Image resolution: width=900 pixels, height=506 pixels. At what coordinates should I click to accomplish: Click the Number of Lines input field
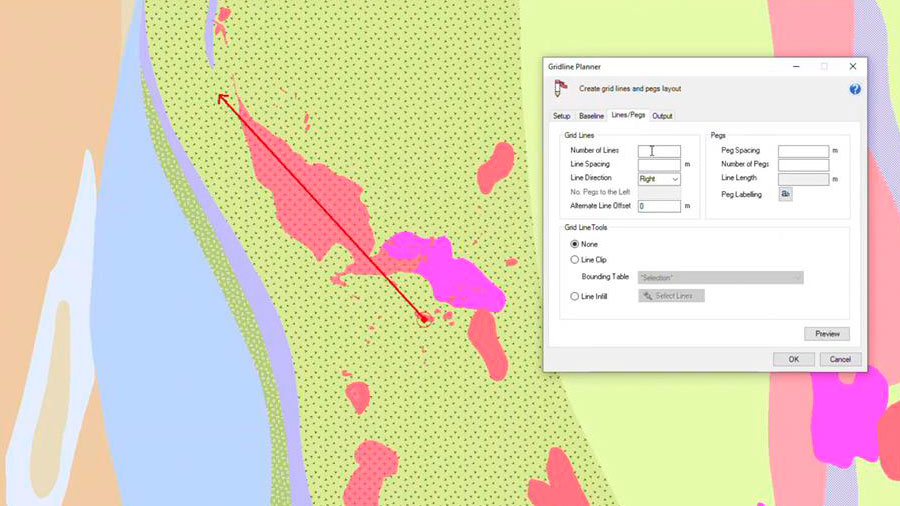659,151
